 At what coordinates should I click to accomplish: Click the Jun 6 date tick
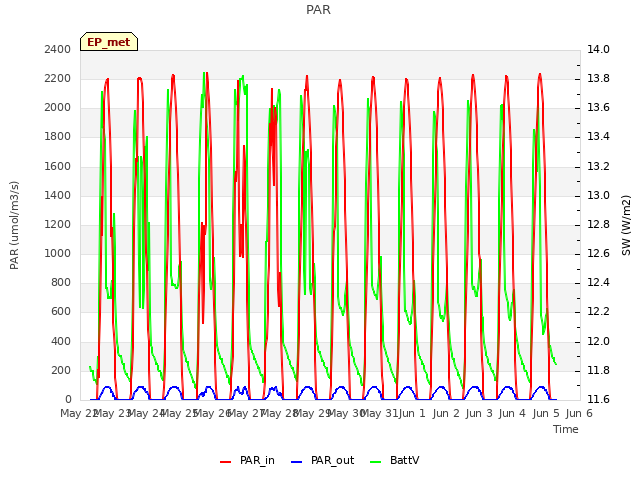coord(579,413)
